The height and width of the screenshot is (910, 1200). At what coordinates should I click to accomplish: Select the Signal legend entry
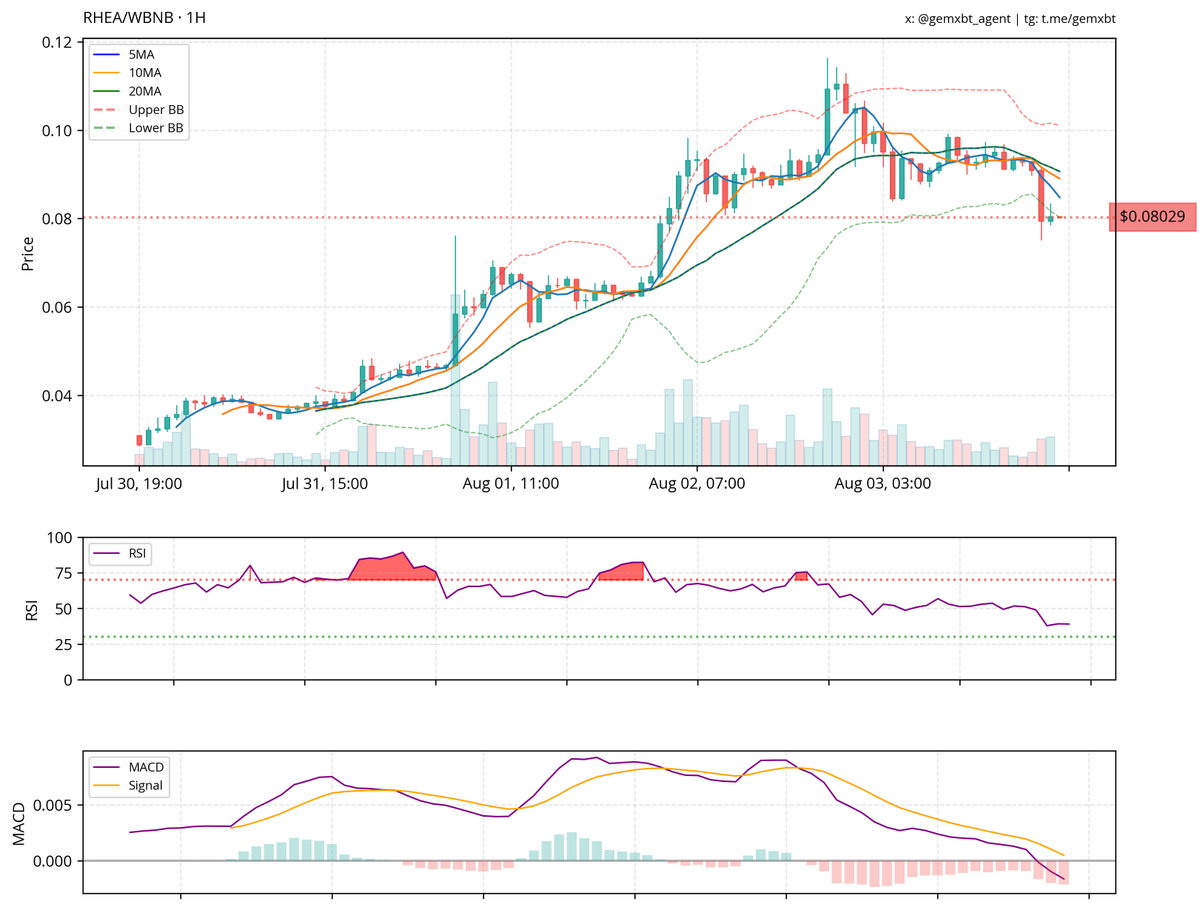(129, 786)
